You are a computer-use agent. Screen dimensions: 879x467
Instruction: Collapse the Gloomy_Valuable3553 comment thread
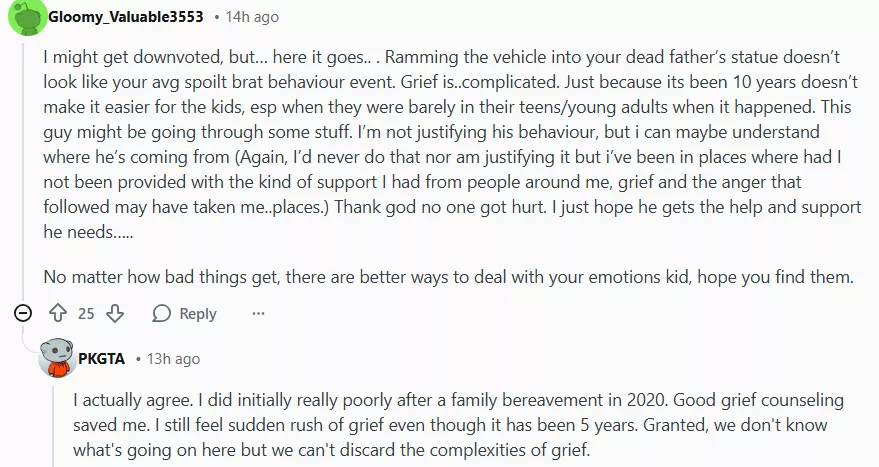[23, 313]
